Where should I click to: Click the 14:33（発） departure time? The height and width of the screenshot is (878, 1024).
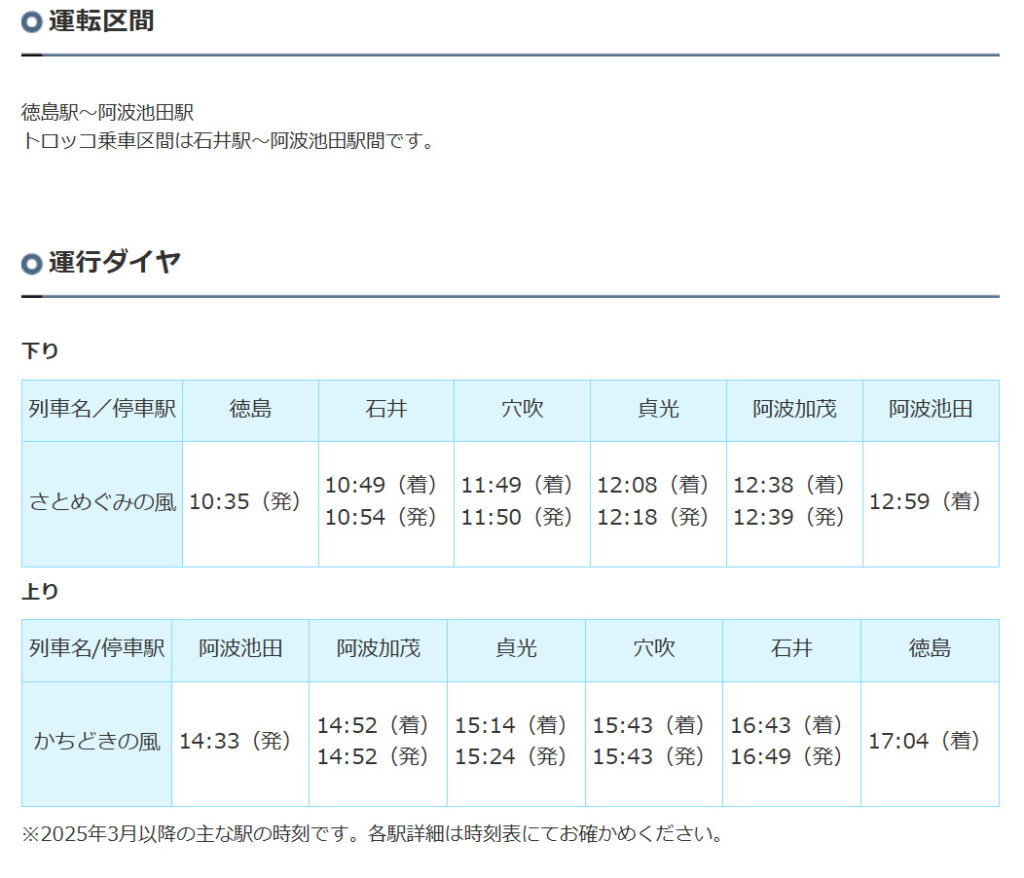[235, 741]
